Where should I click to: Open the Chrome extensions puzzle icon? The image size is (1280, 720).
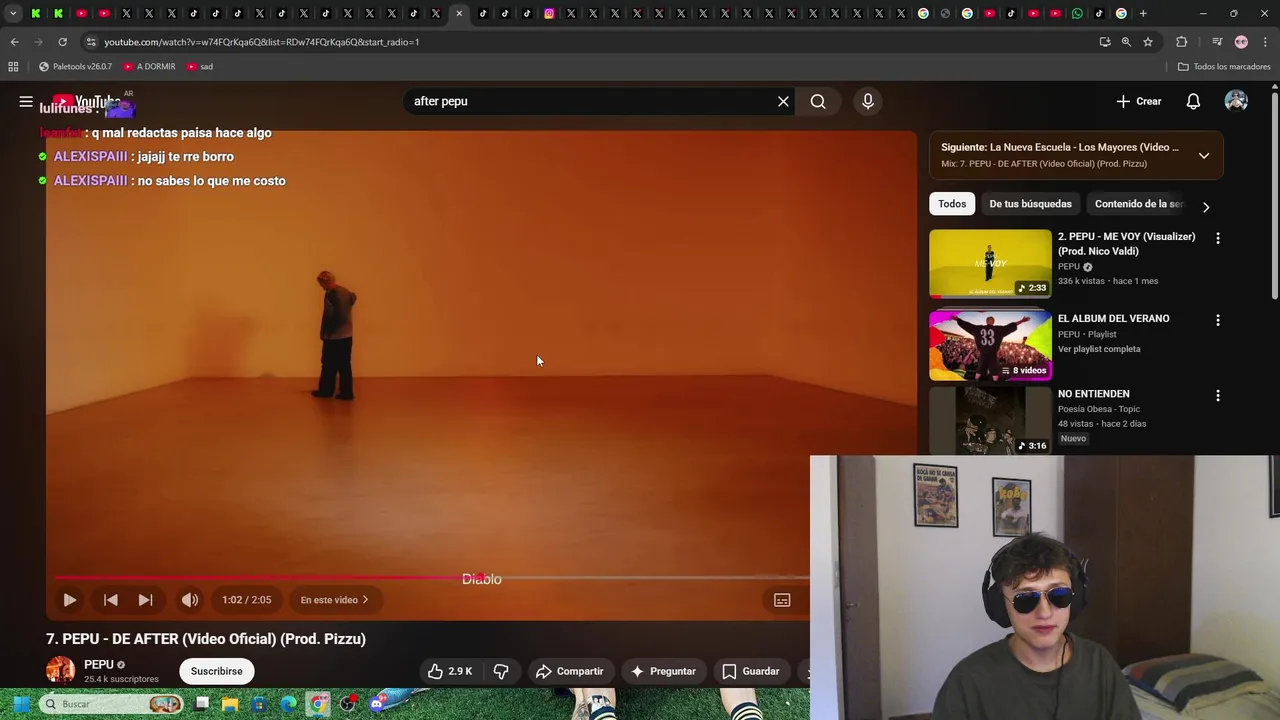[1182, 42]
